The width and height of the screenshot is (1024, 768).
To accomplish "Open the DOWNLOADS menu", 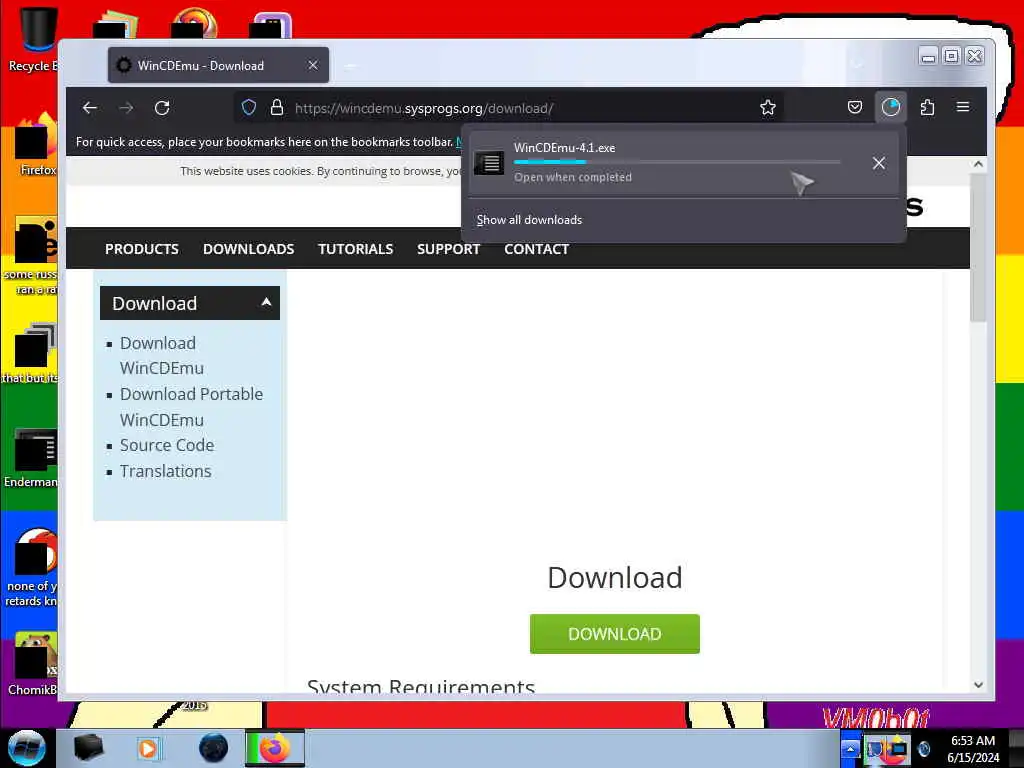I will click(x=249, y=249).
